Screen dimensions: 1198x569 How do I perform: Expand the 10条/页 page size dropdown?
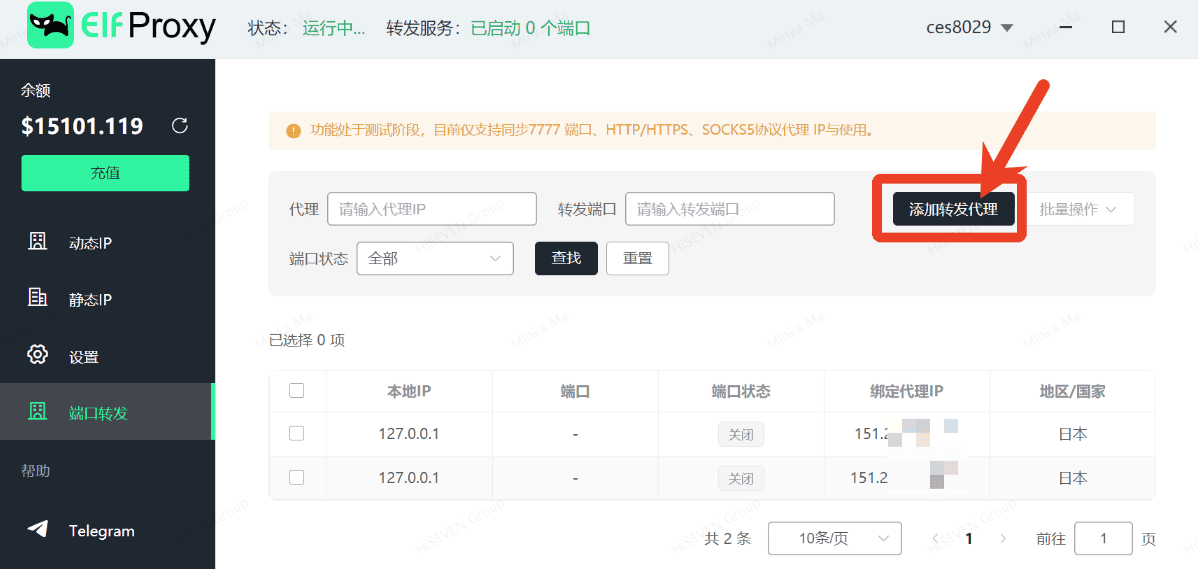point(834,539)
